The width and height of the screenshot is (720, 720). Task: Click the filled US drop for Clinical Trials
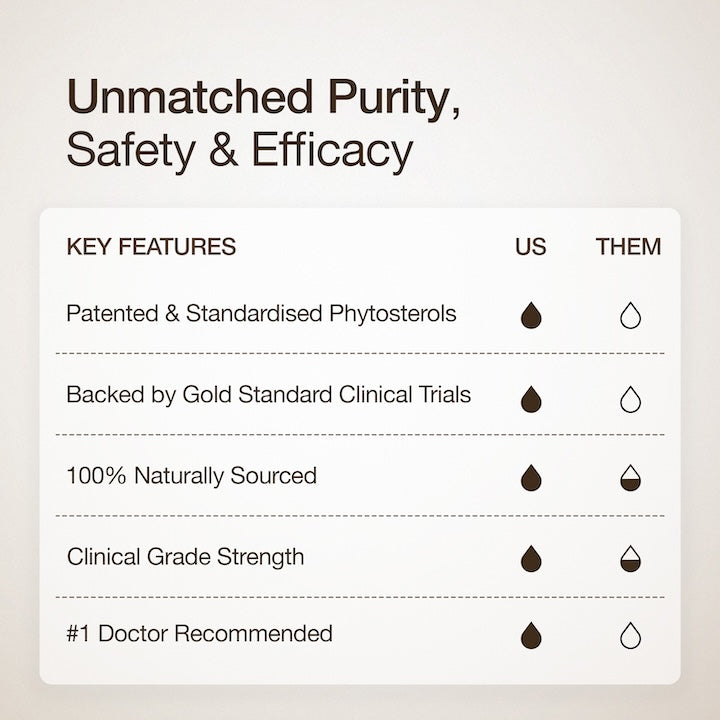point(531,399)
